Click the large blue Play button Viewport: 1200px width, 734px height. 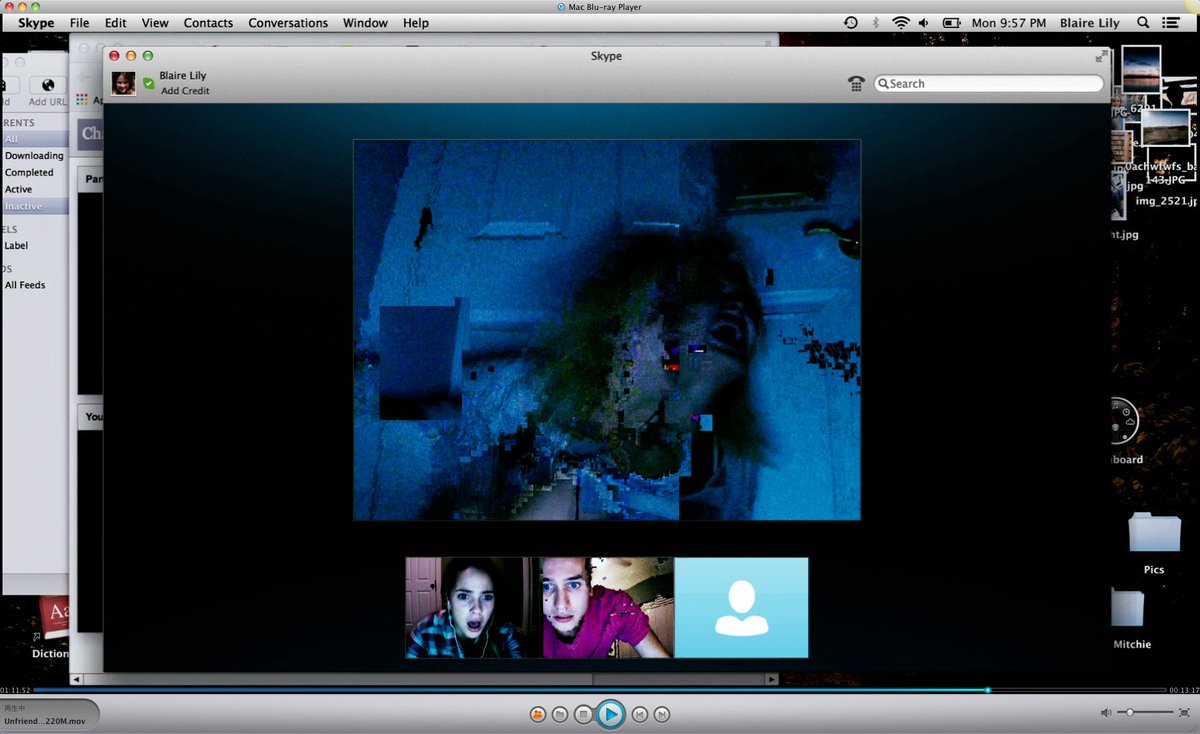coord(609,714)
